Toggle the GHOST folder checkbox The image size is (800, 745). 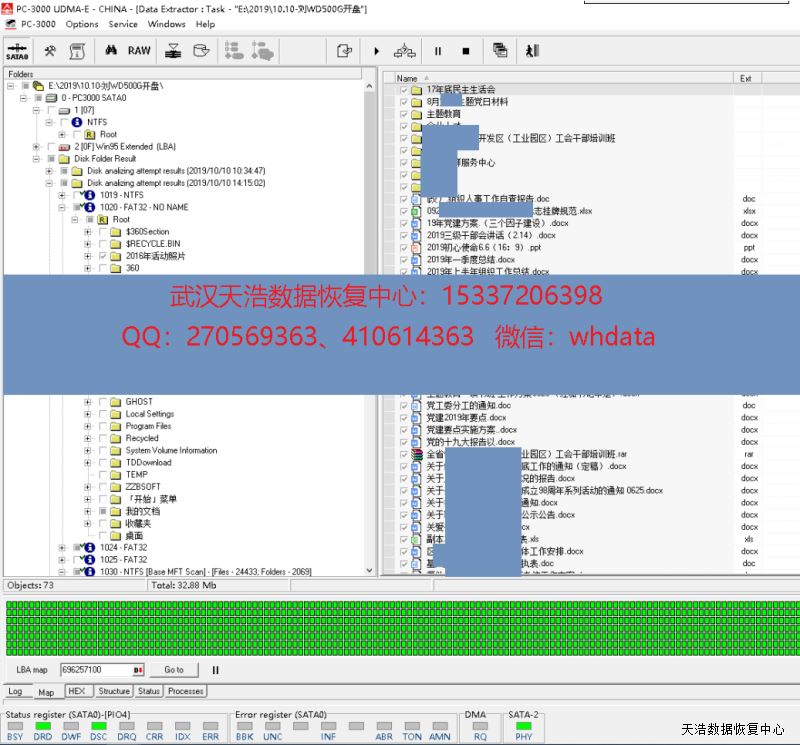click(x=102, y=402)
